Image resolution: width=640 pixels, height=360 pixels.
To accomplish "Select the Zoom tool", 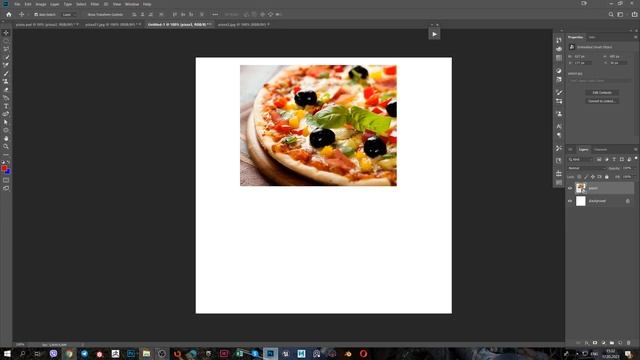I will 6,147.
